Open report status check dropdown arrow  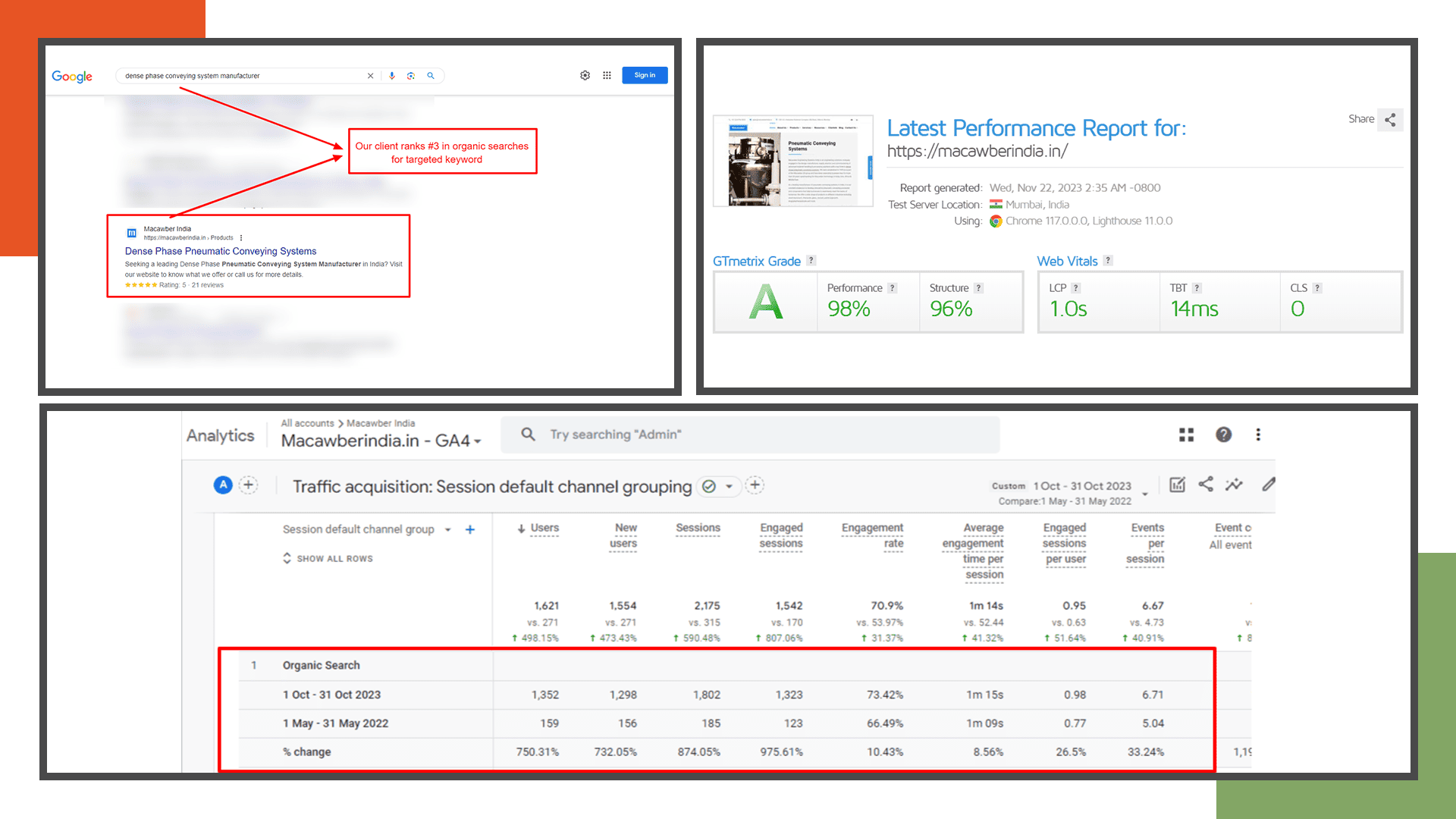729,486
